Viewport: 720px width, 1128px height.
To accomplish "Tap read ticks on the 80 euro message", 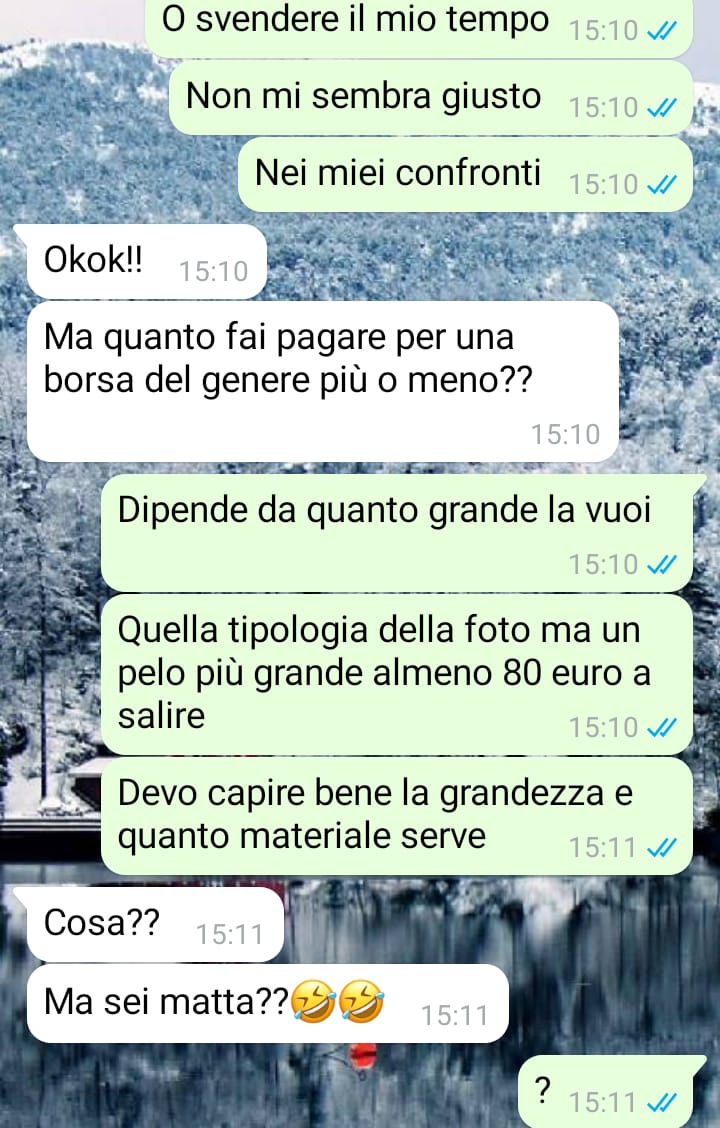I will tap(662, 728).
